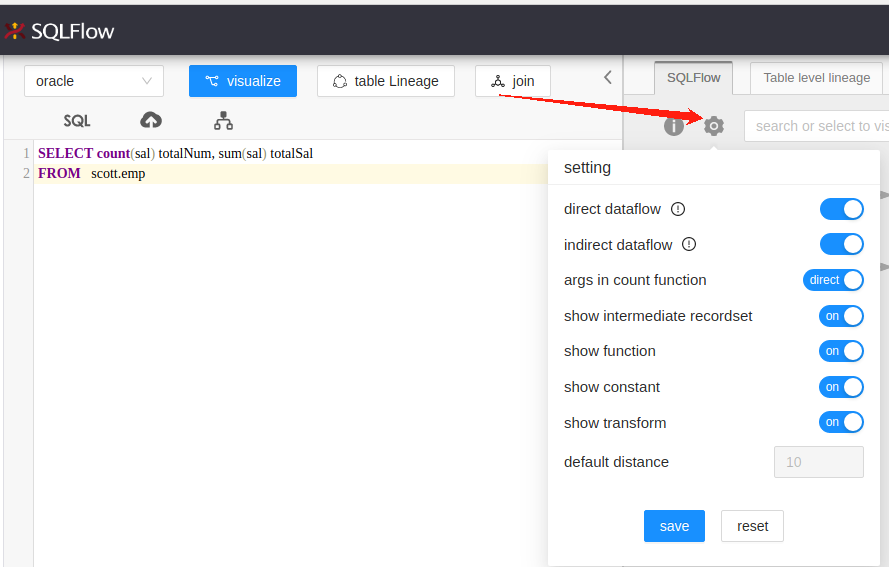Image resolution: width=889 pixels, height=567 pixels.
Task: Click the SQLFlow logo icon
Action: (x=14, y=31)
